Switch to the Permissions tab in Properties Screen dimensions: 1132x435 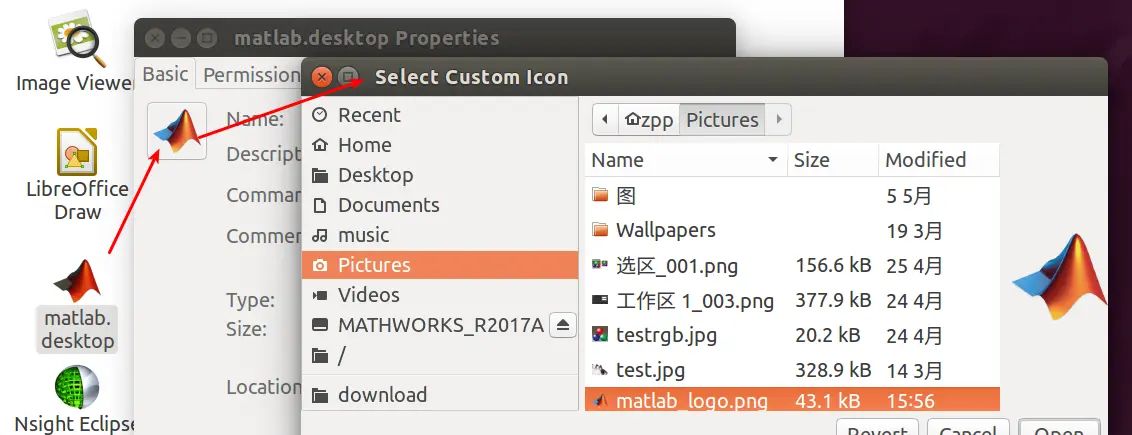tap(249, 74)
